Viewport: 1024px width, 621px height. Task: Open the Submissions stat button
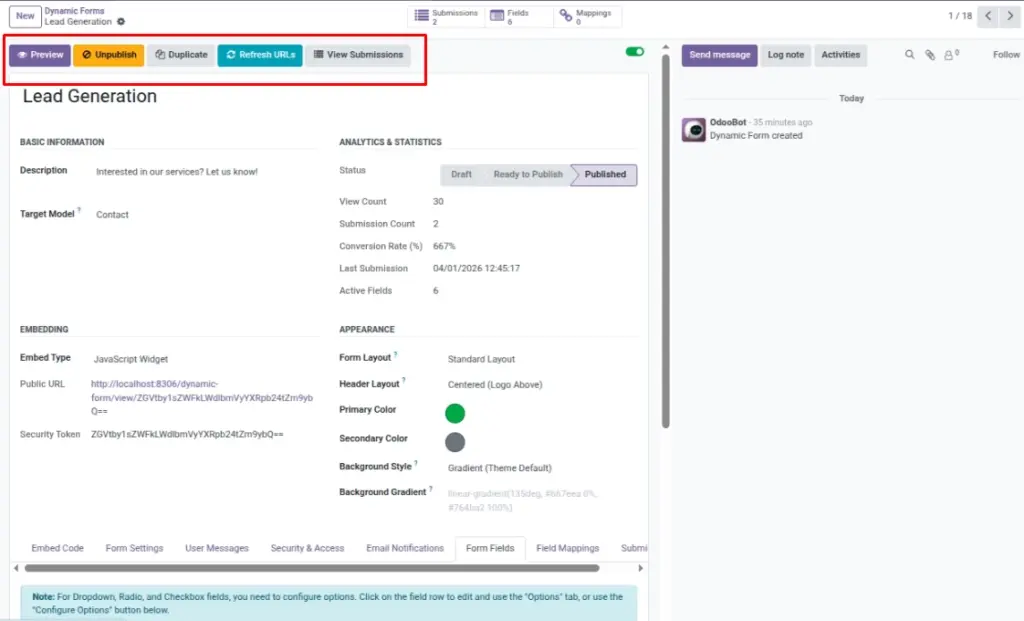click(x=447, y=16)
